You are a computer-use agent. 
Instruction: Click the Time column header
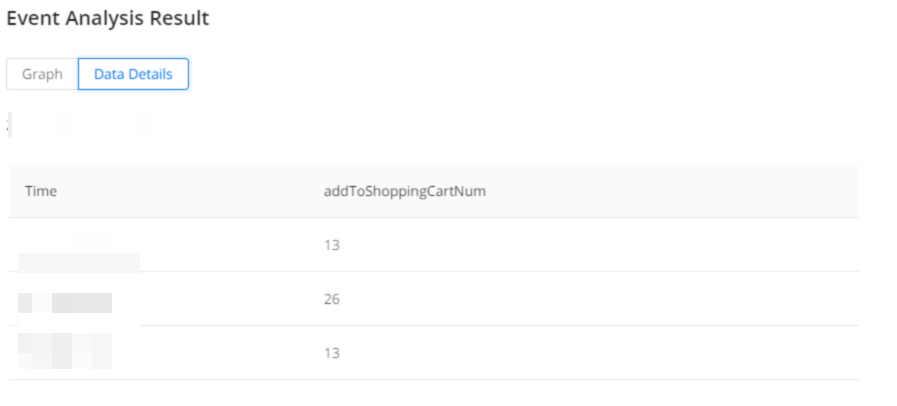point(41,191)
